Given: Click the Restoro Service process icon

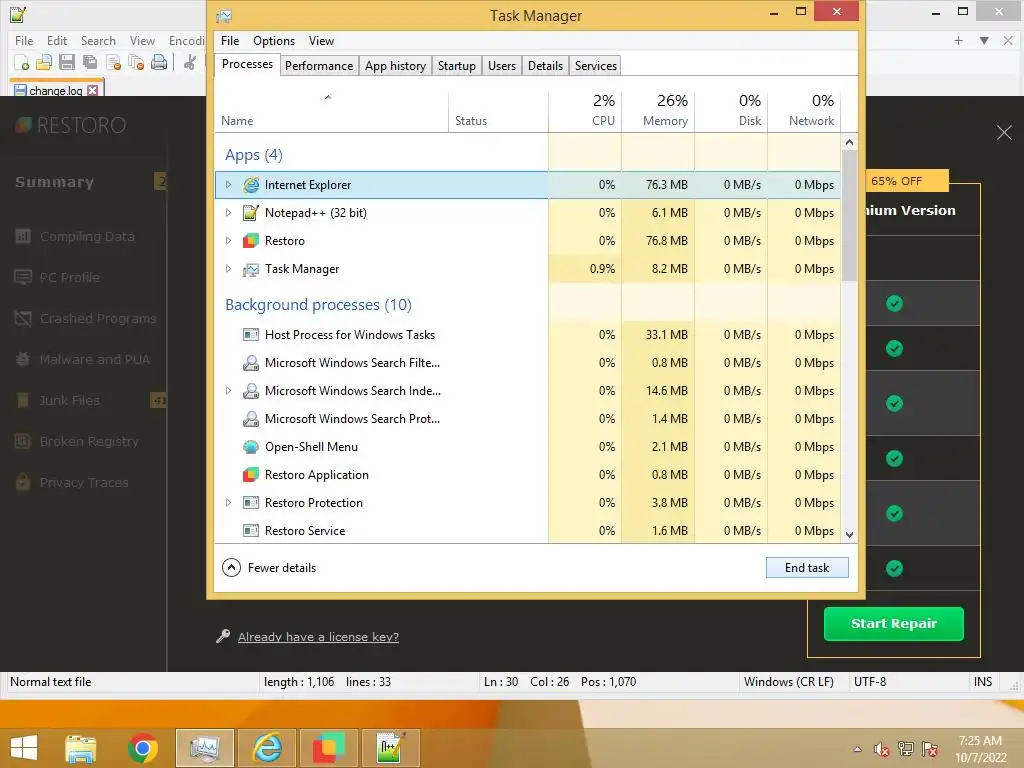Looking at the screenshot, I should (x=251, y=531).
